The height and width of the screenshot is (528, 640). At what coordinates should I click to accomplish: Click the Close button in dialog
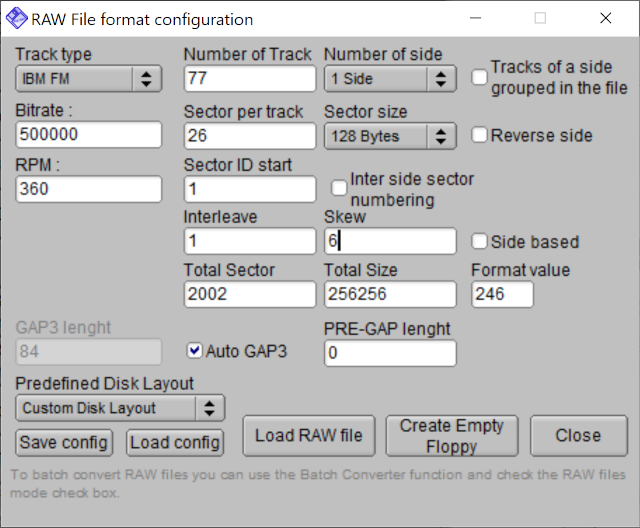(578, 435)
